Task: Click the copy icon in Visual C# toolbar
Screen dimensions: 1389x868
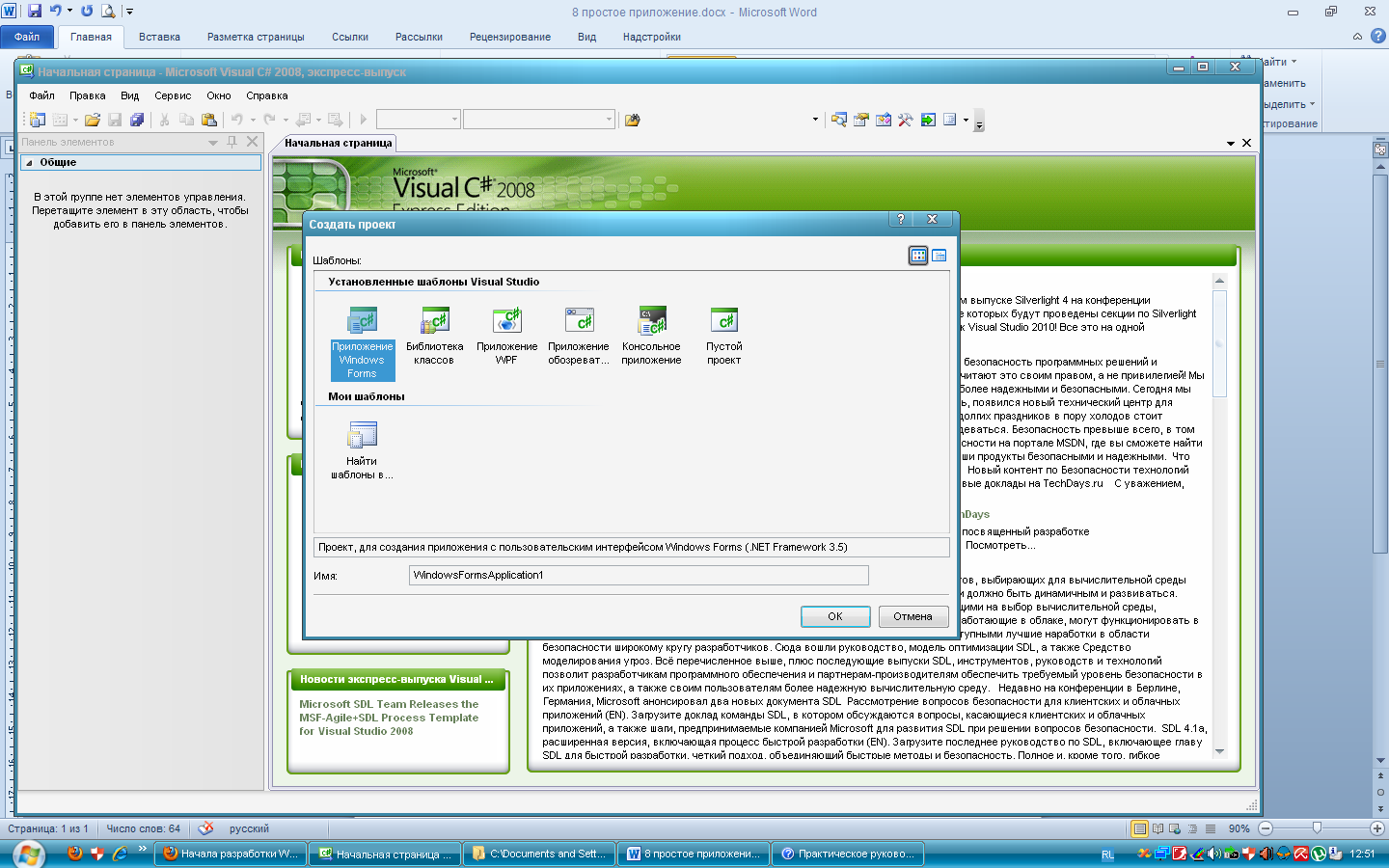Action: tap(186, 120)
